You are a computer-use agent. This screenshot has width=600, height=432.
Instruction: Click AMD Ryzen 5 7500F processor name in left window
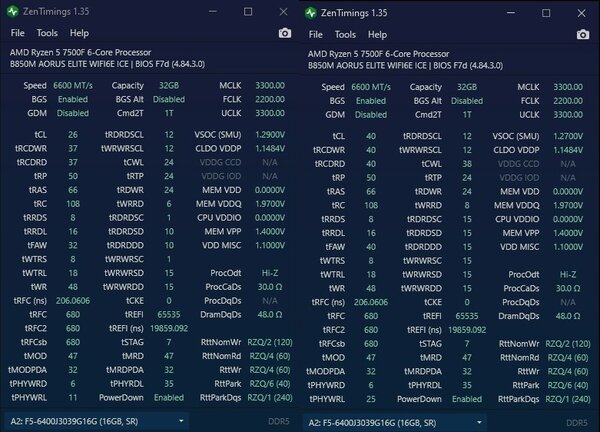point(80,52)
